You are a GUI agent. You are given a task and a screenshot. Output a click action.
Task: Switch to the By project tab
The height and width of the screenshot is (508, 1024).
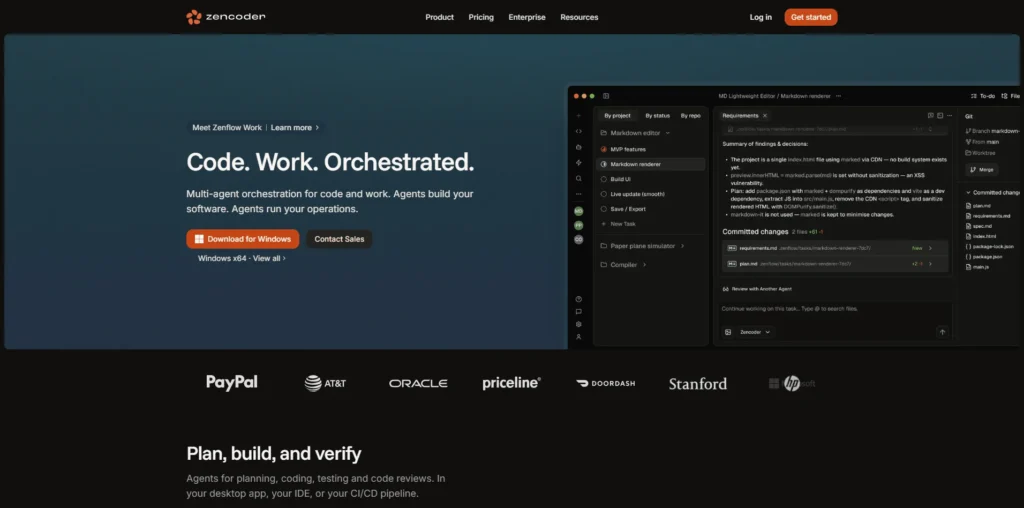point(617,116)
